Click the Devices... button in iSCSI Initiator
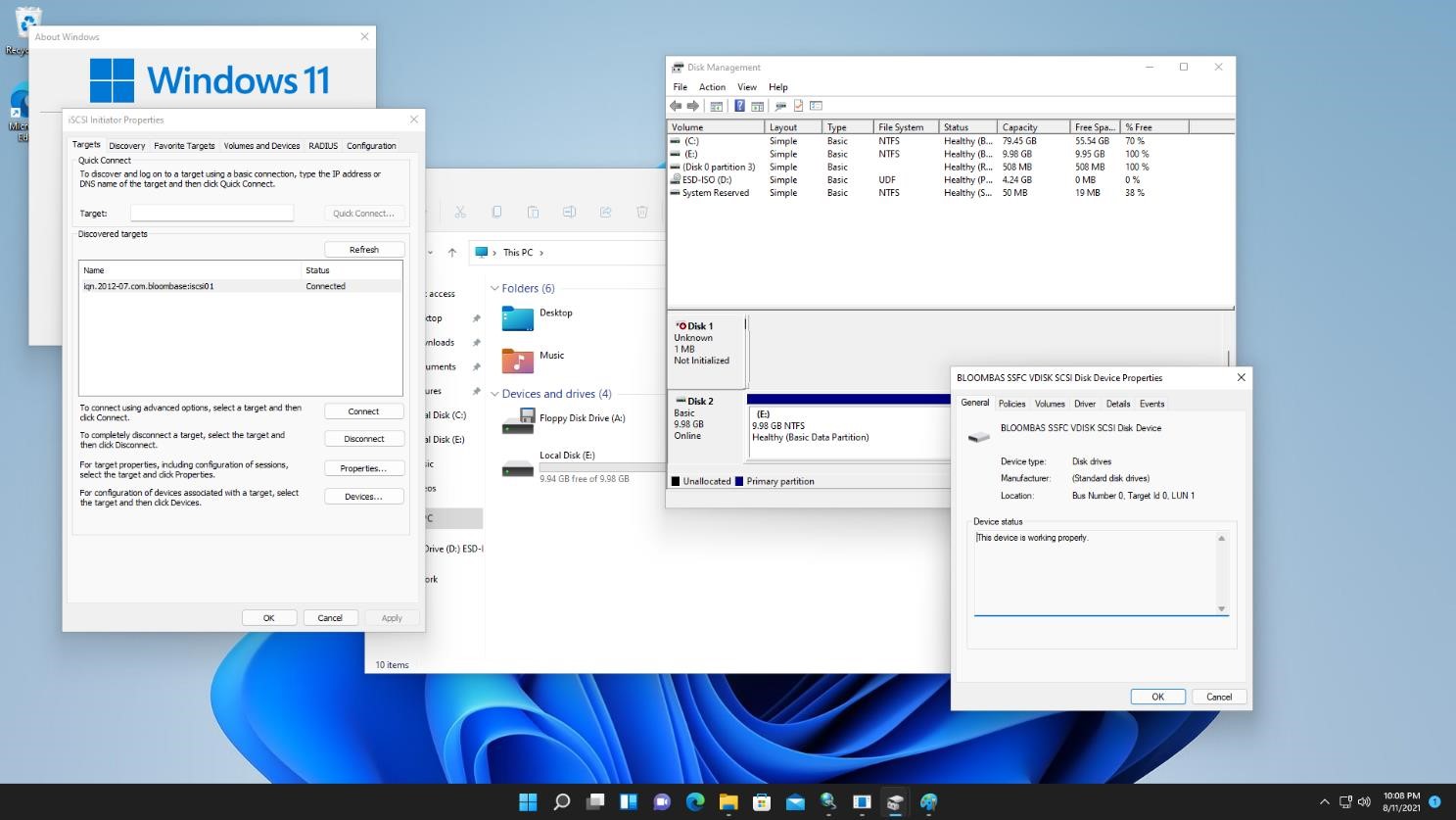 364,497
